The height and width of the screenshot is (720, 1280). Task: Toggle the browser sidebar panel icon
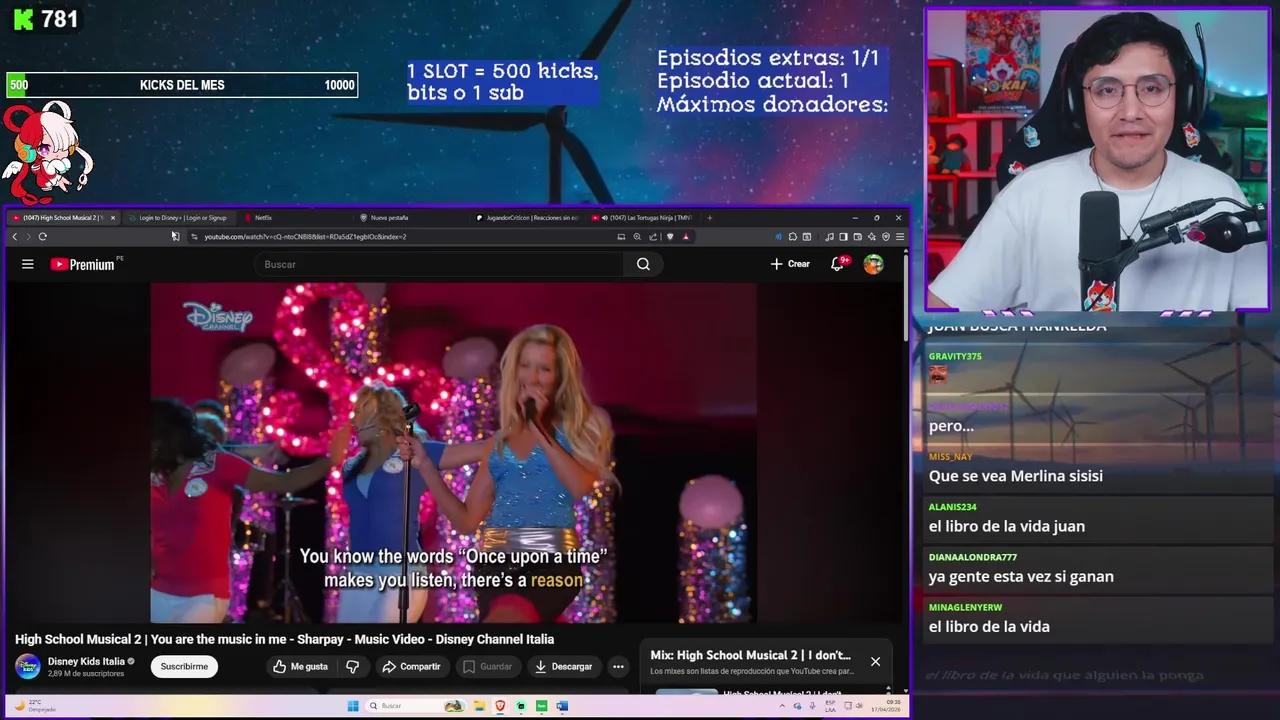pos(843,237)
